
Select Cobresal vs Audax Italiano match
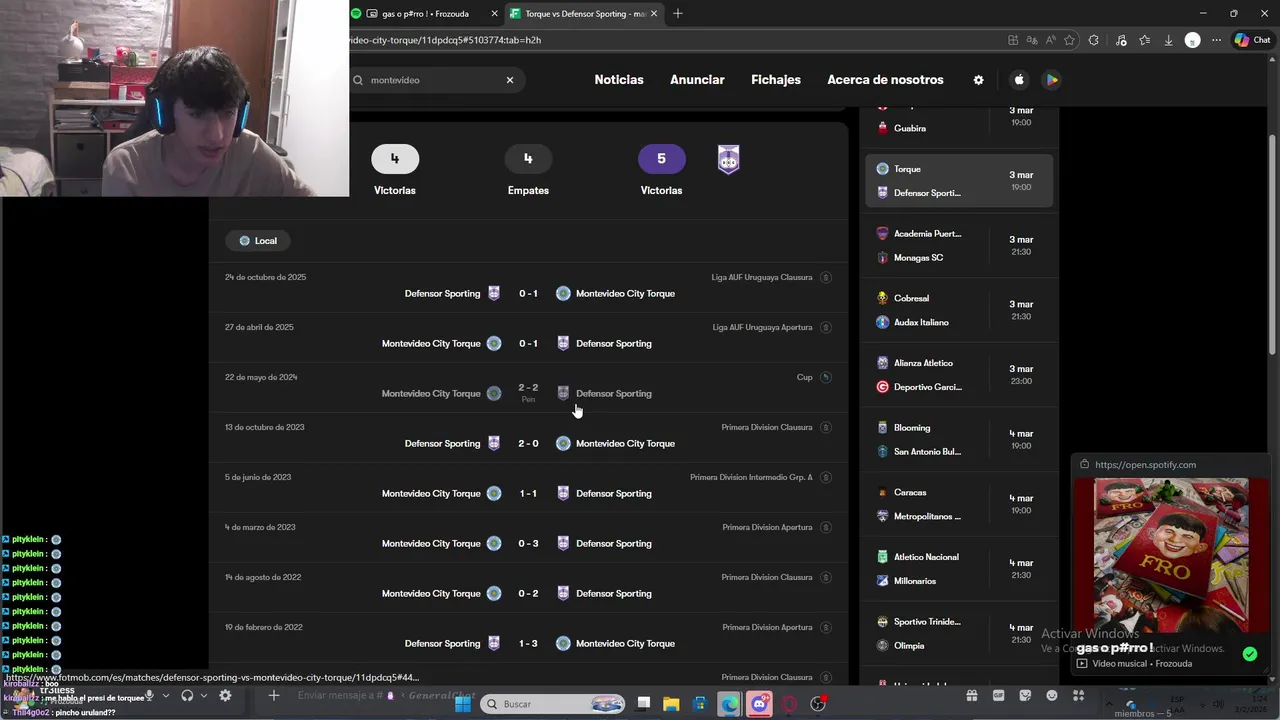click(959, 310)
